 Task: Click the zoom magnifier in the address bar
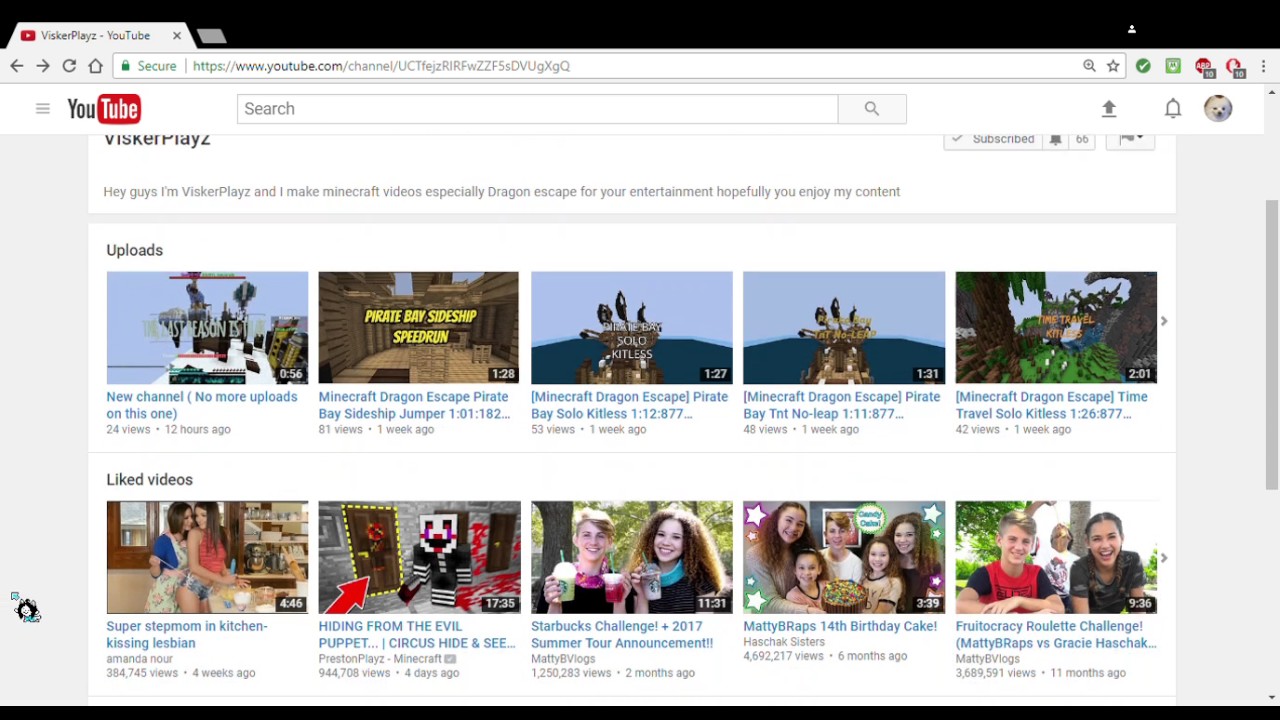(1089, 66)
